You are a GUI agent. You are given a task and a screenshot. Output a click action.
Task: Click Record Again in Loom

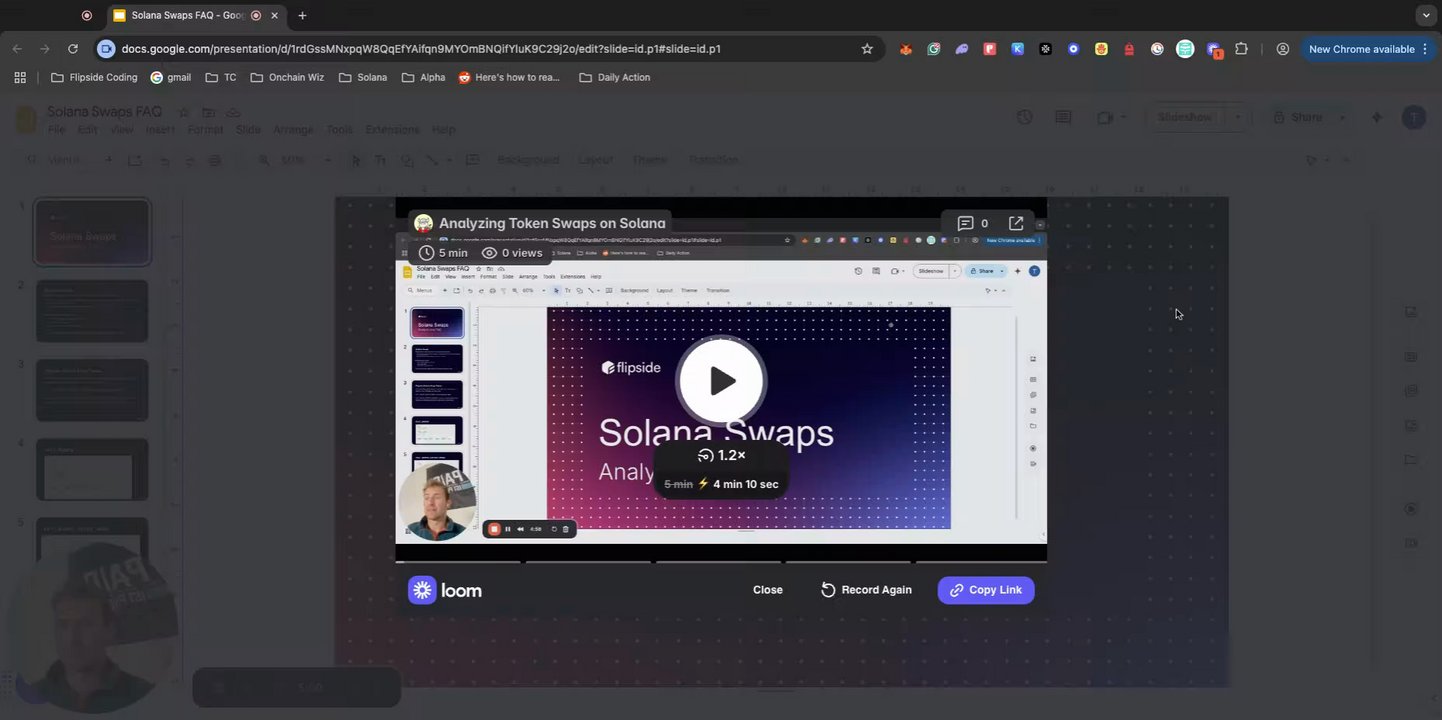pyautogui.click(x=866, y=590)
